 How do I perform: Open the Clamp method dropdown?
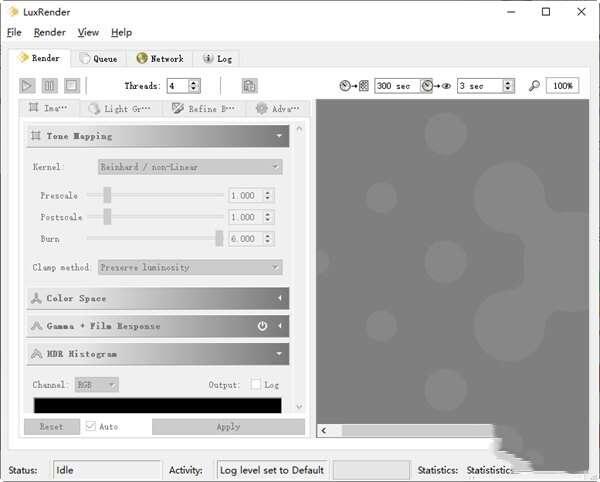(190, 267)
